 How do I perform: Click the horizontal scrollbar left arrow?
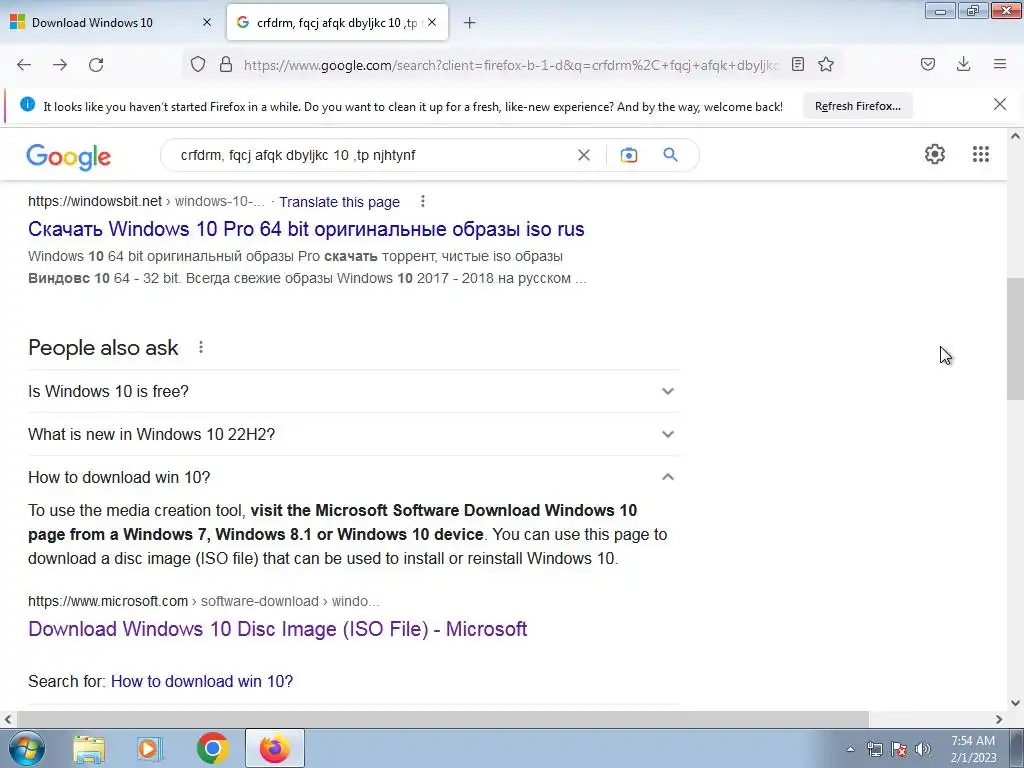[7, 719]
